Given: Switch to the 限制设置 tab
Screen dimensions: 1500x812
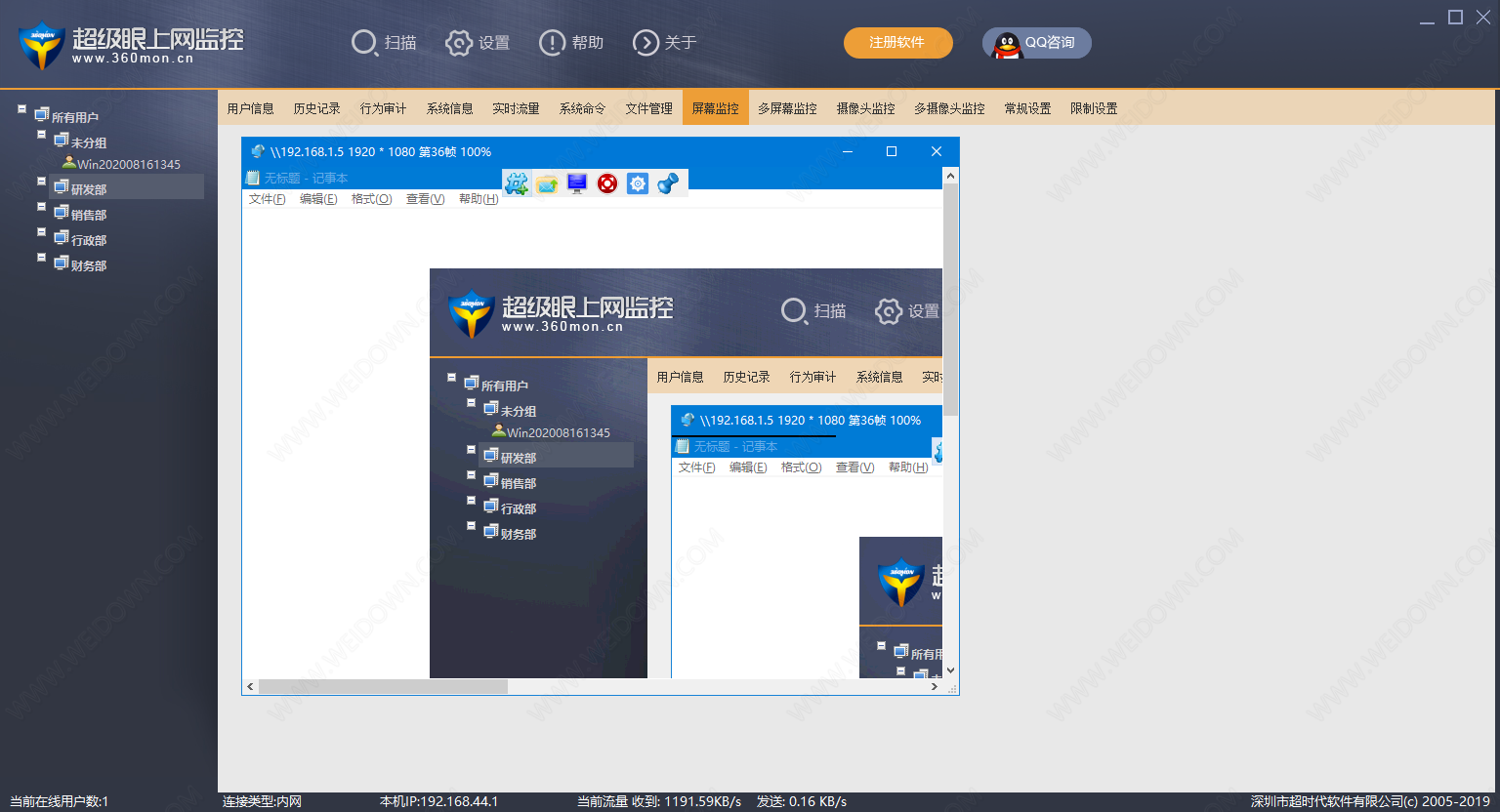Looking at the screenshot, I should tap(1095, 108).
